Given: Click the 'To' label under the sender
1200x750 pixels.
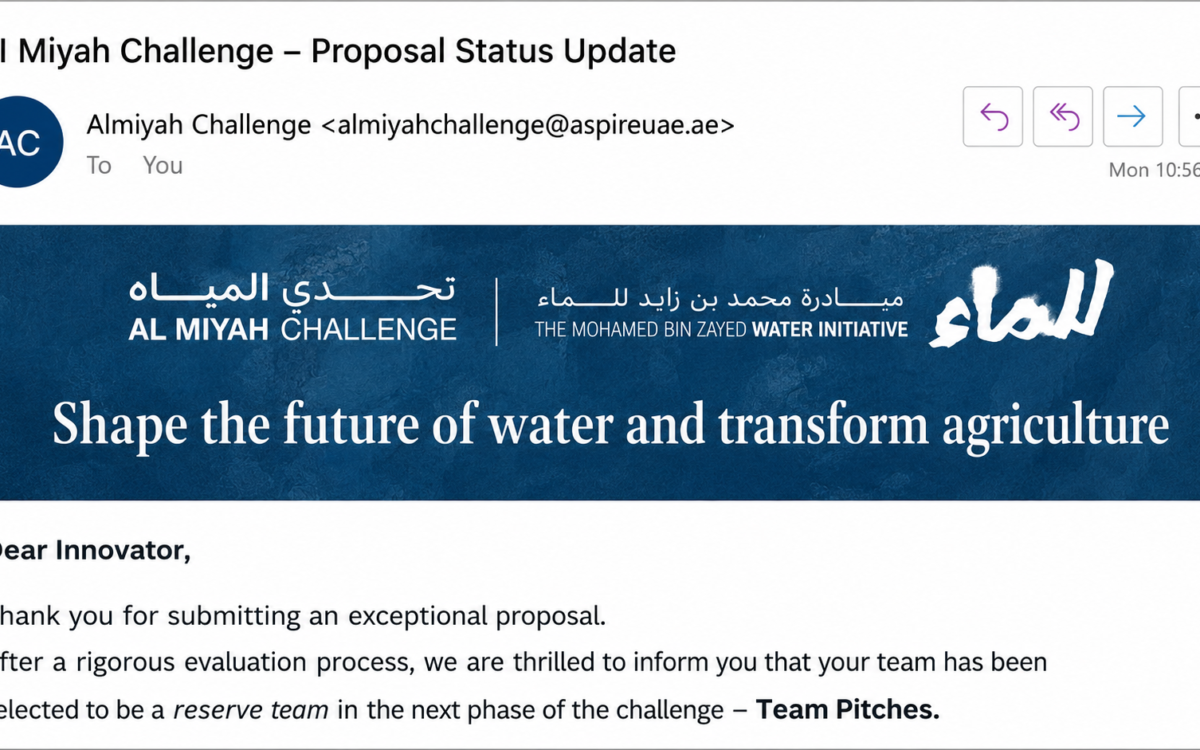Looking at the screenshot, I should pos(99,165).
